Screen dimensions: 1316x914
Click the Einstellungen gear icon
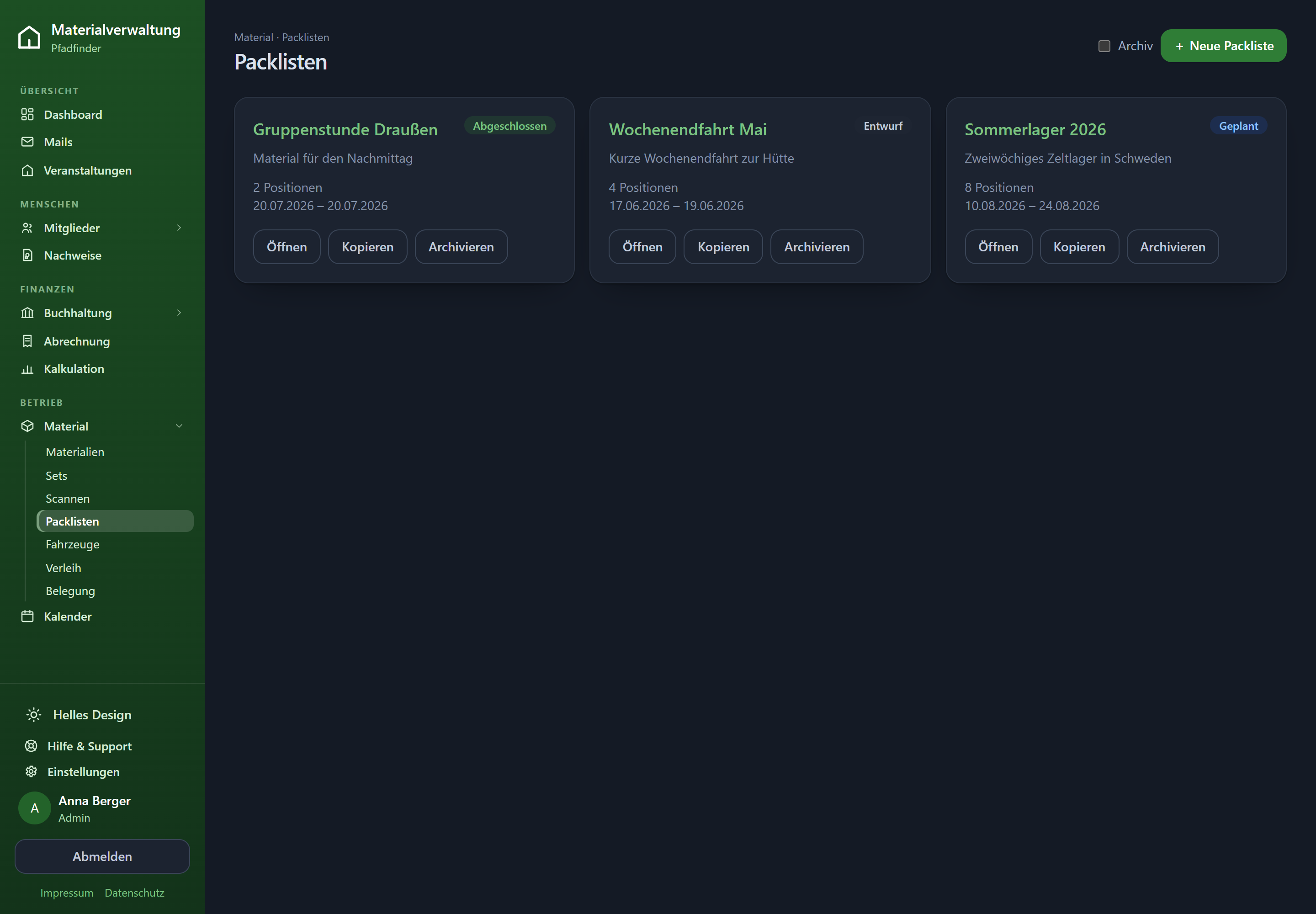(31, 771)
